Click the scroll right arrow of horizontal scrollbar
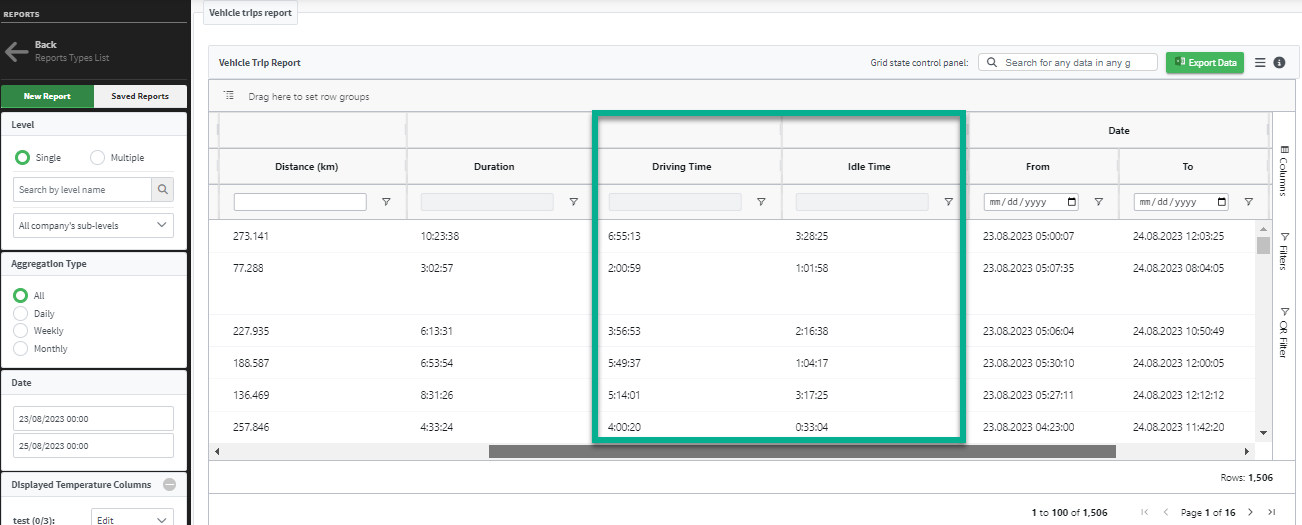Image resolution: width=1302 pixels, height=525 pixels. [x=1246, y=452]
